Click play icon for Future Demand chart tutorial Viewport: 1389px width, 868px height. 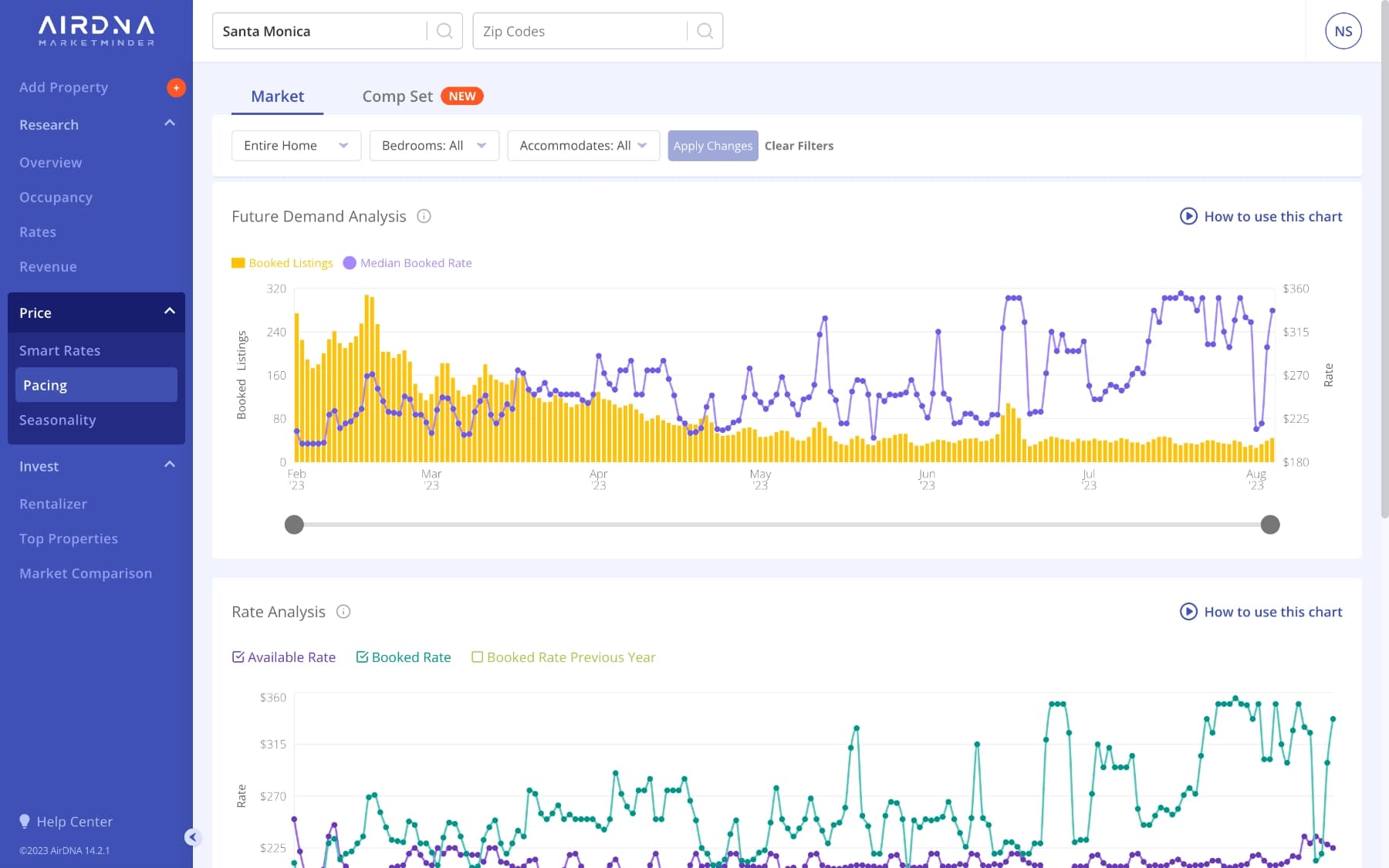[1188, 216]
